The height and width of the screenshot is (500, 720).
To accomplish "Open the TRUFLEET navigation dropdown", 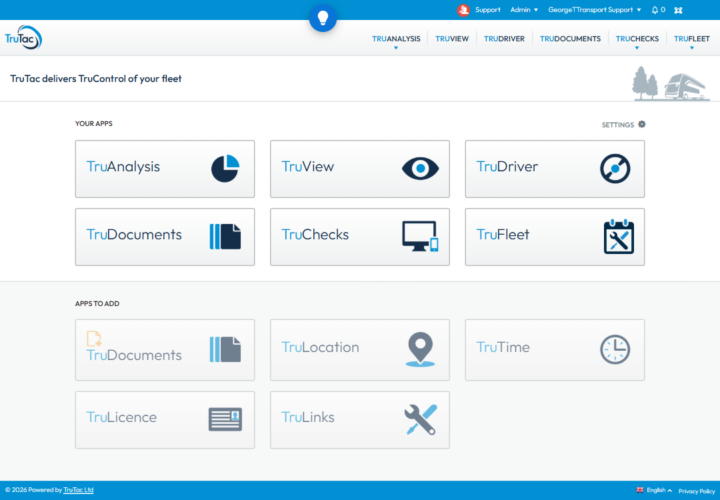I will coord(692,39).
